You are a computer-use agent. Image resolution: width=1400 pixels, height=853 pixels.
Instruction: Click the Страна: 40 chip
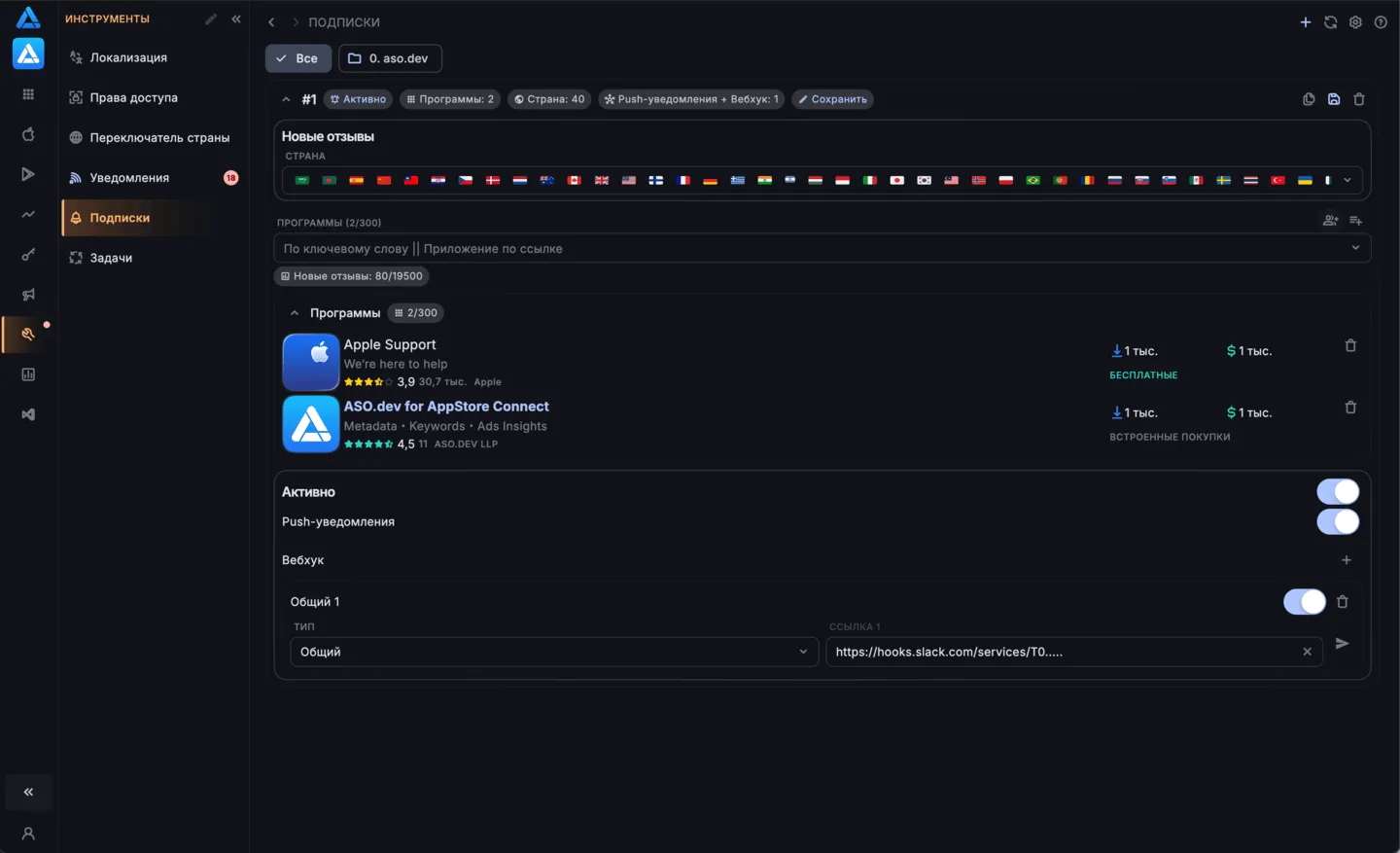(549, 99)
